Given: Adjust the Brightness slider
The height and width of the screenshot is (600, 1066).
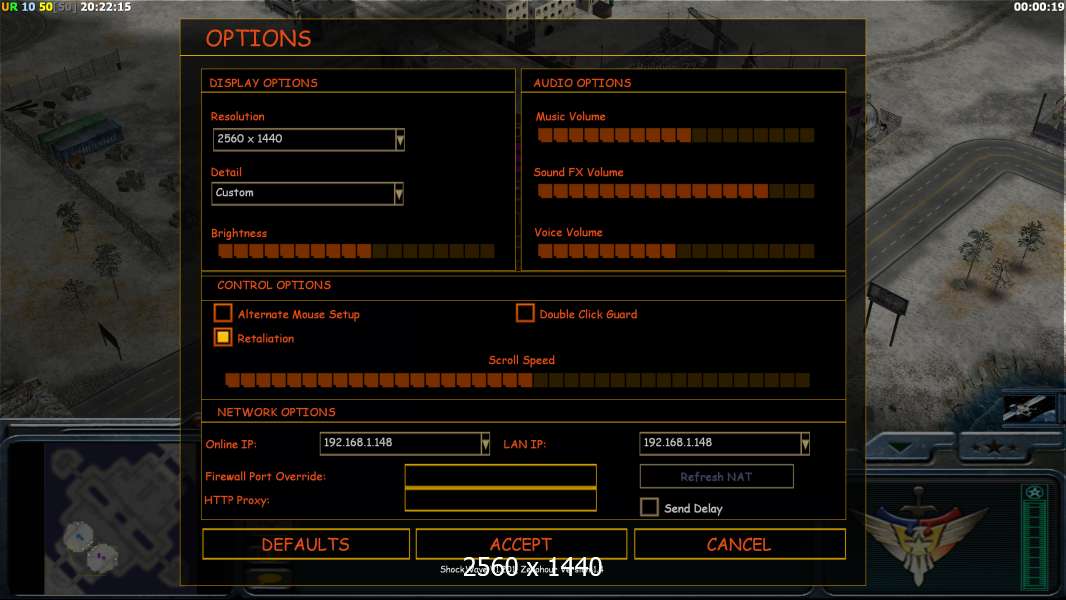Looking at the screenshot, I should tap(356, 251).
